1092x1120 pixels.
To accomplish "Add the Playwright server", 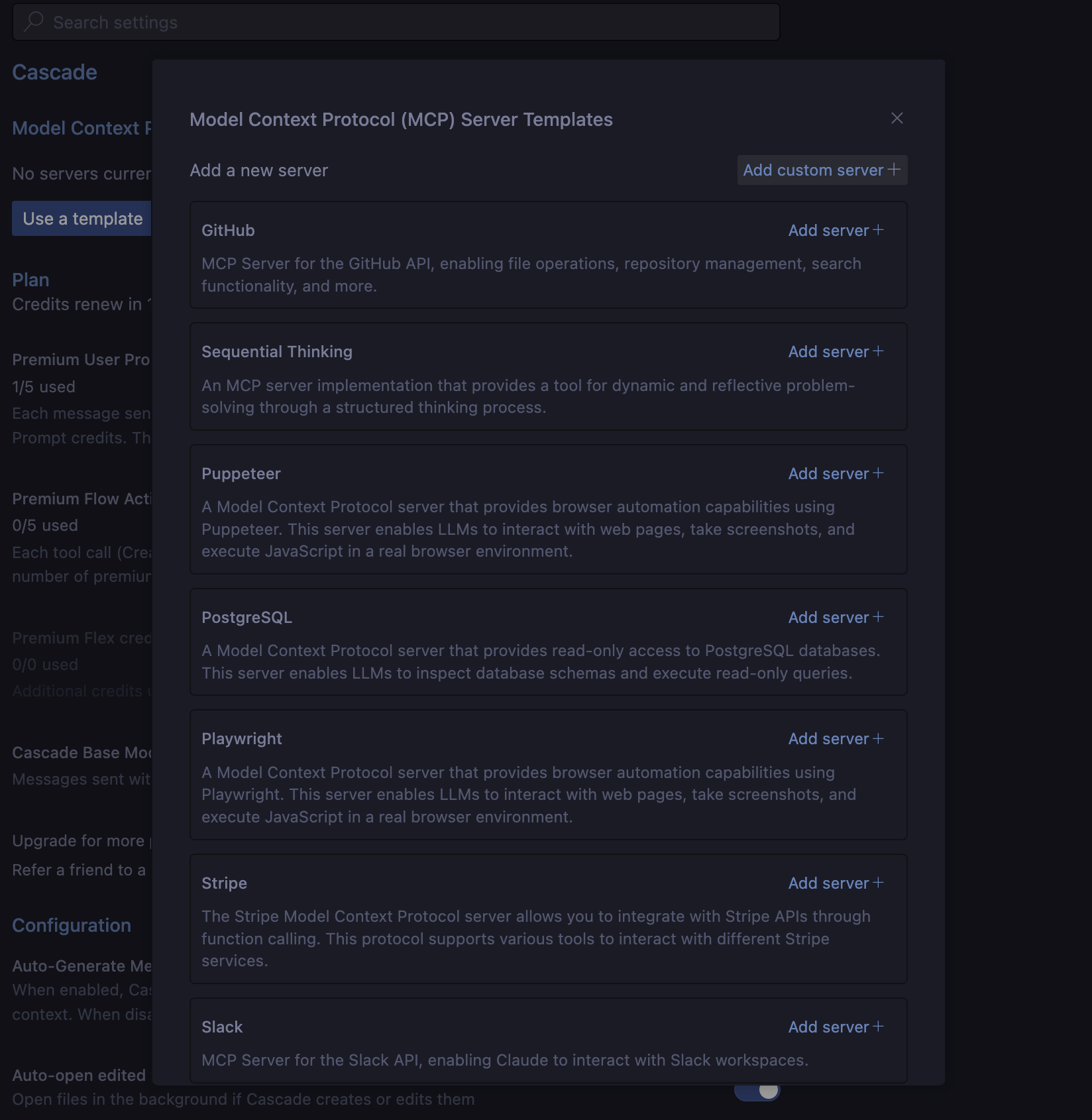I will click(836, 739).
